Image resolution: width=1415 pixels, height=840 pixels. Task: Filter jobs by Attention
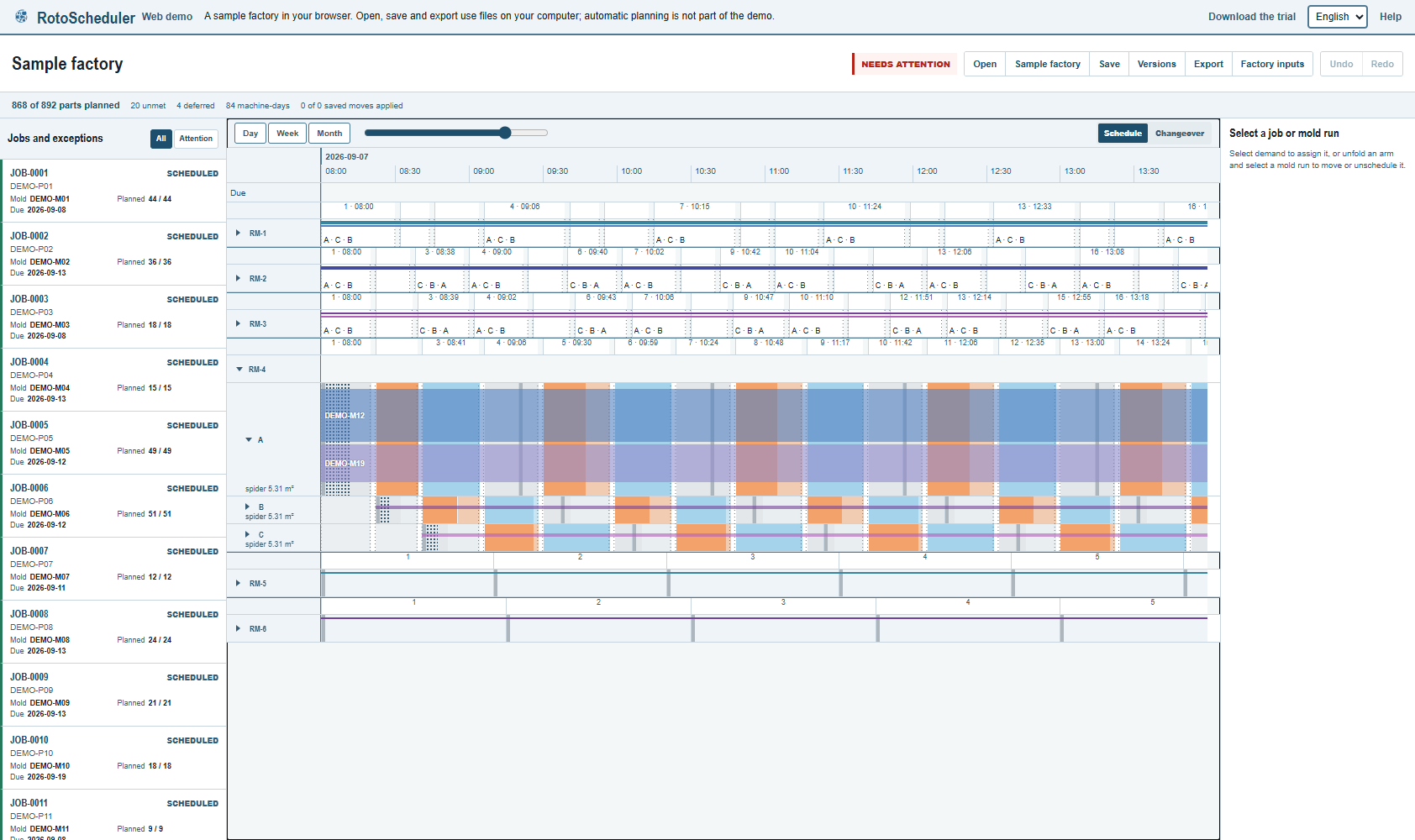point(196,139)
